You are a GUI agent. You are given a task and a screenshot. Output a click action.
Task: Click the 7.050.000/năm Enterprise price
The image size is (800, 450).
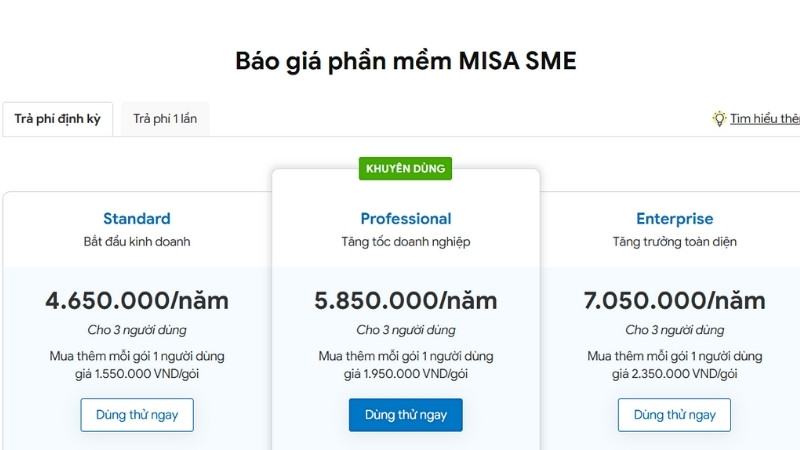675,300
